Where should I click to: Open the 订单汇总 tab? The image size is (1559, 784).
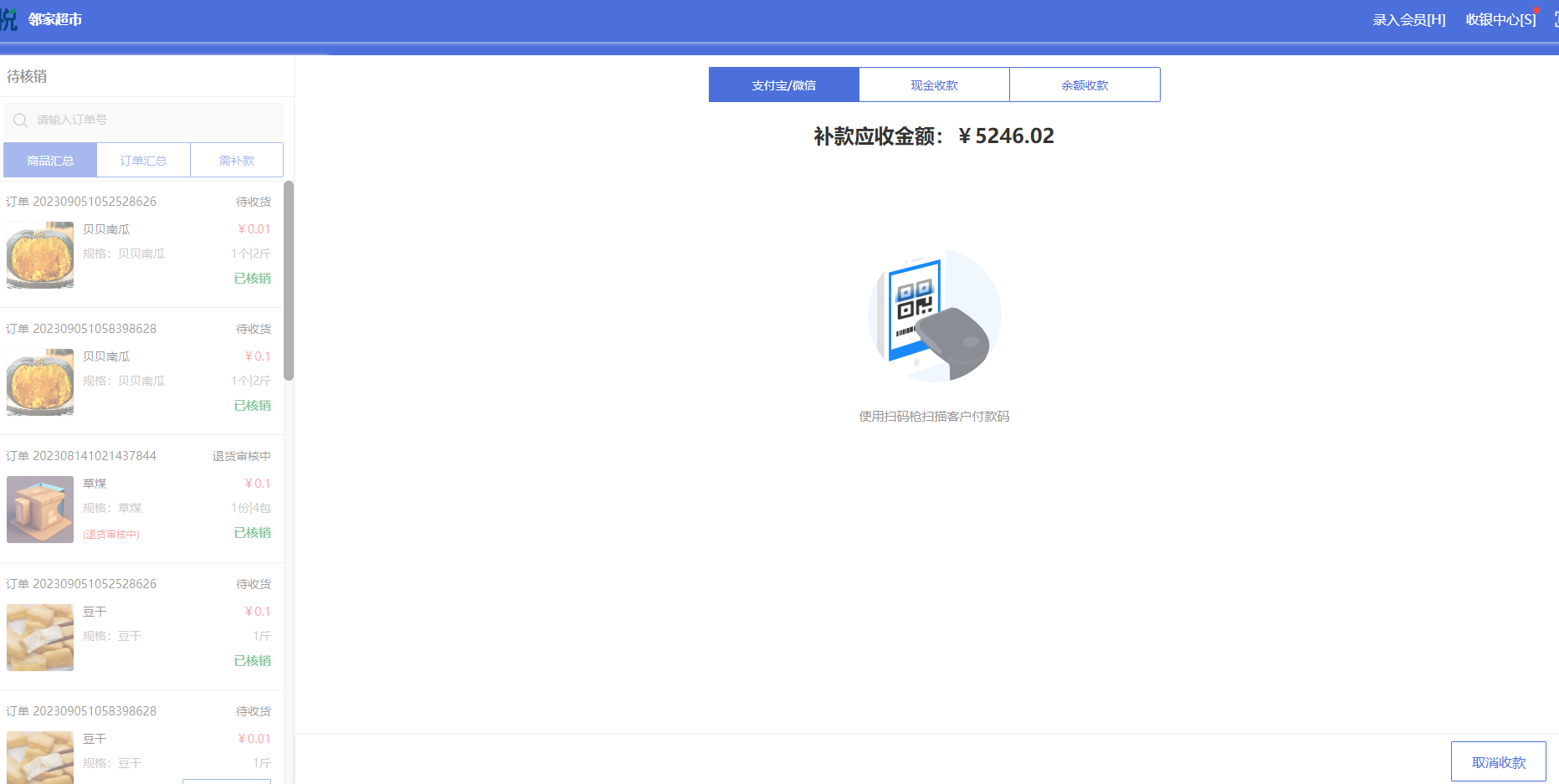tap(144, 160)
